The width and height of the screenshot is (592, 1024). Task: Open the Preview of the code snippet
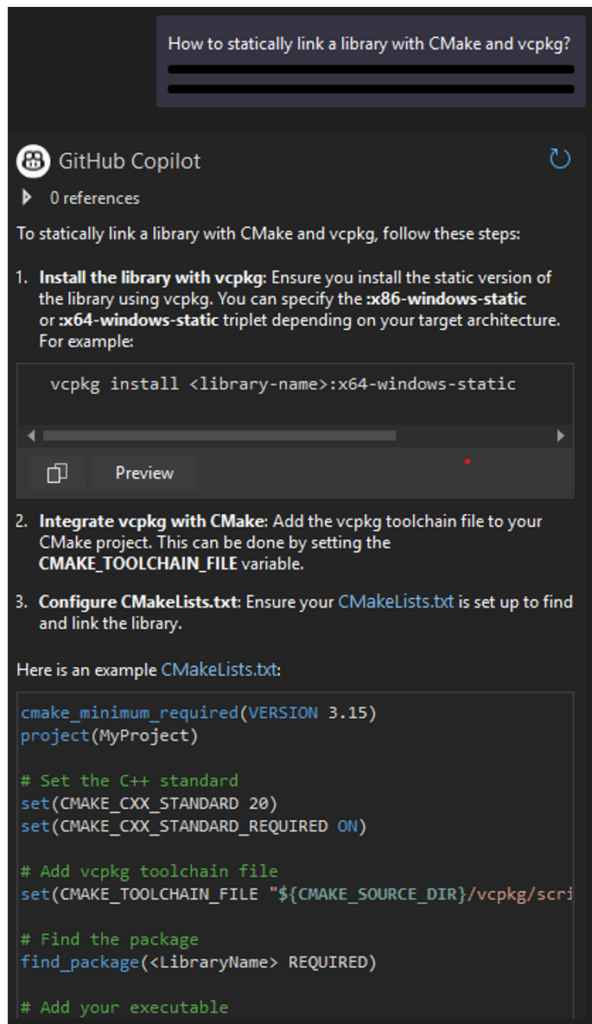(142, 472)
